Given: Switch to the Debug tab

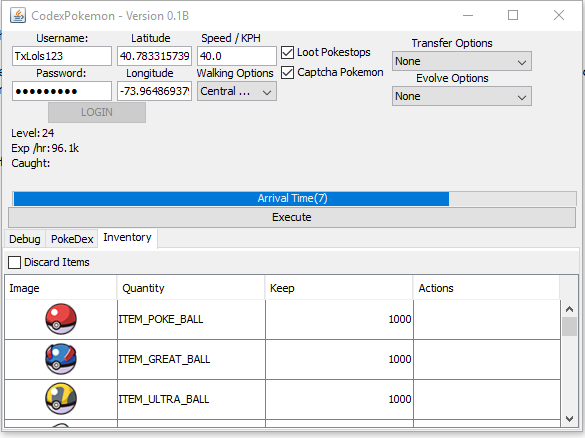Looking at the screenshot, I should [x=25, y=239].
